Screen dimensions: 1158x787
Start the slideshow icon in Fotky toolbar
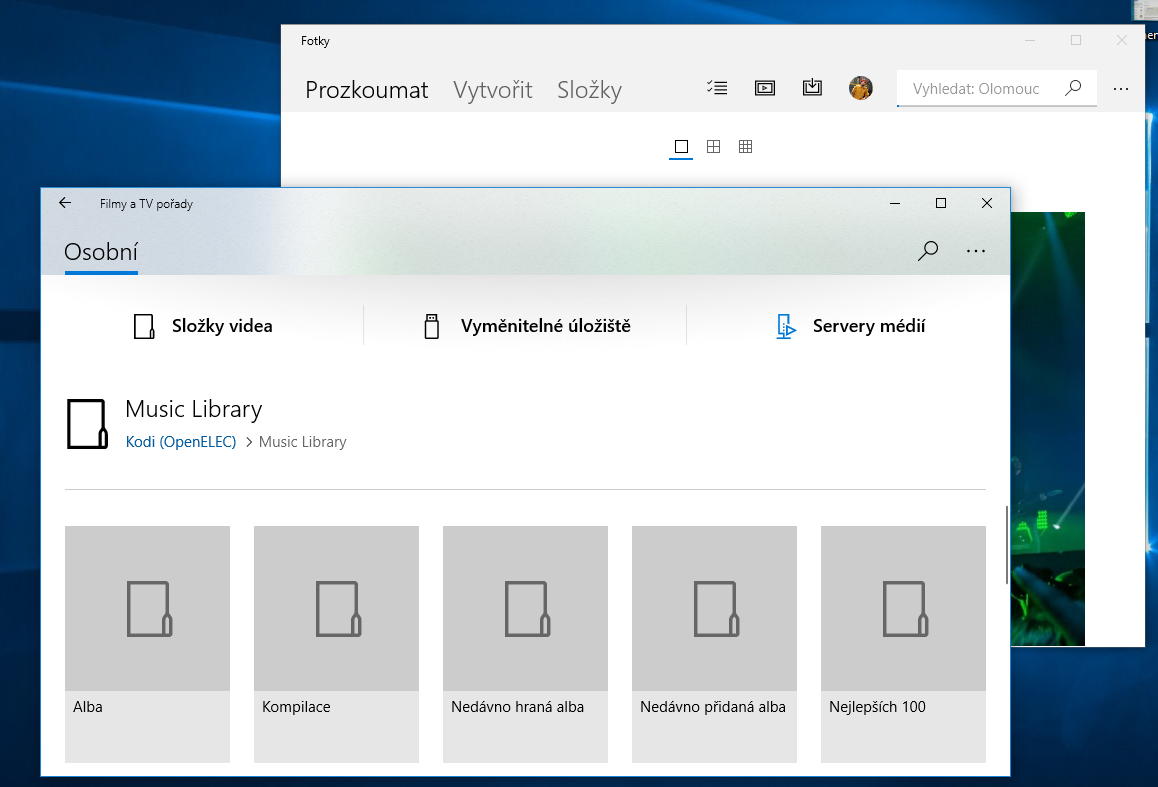click(765, 88)
